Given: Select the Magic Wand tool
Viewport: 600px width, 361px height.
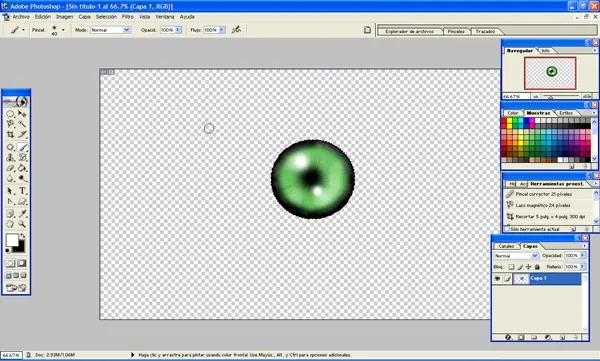Looking at the screenshot, I should pyautogui.click(x=22, y=124).
